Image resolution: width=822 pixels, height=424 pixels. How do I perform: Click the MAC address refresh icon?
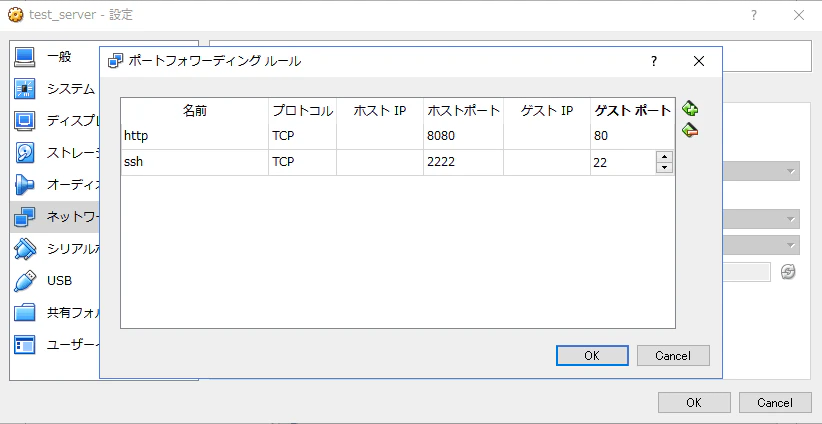pos(788,271)
